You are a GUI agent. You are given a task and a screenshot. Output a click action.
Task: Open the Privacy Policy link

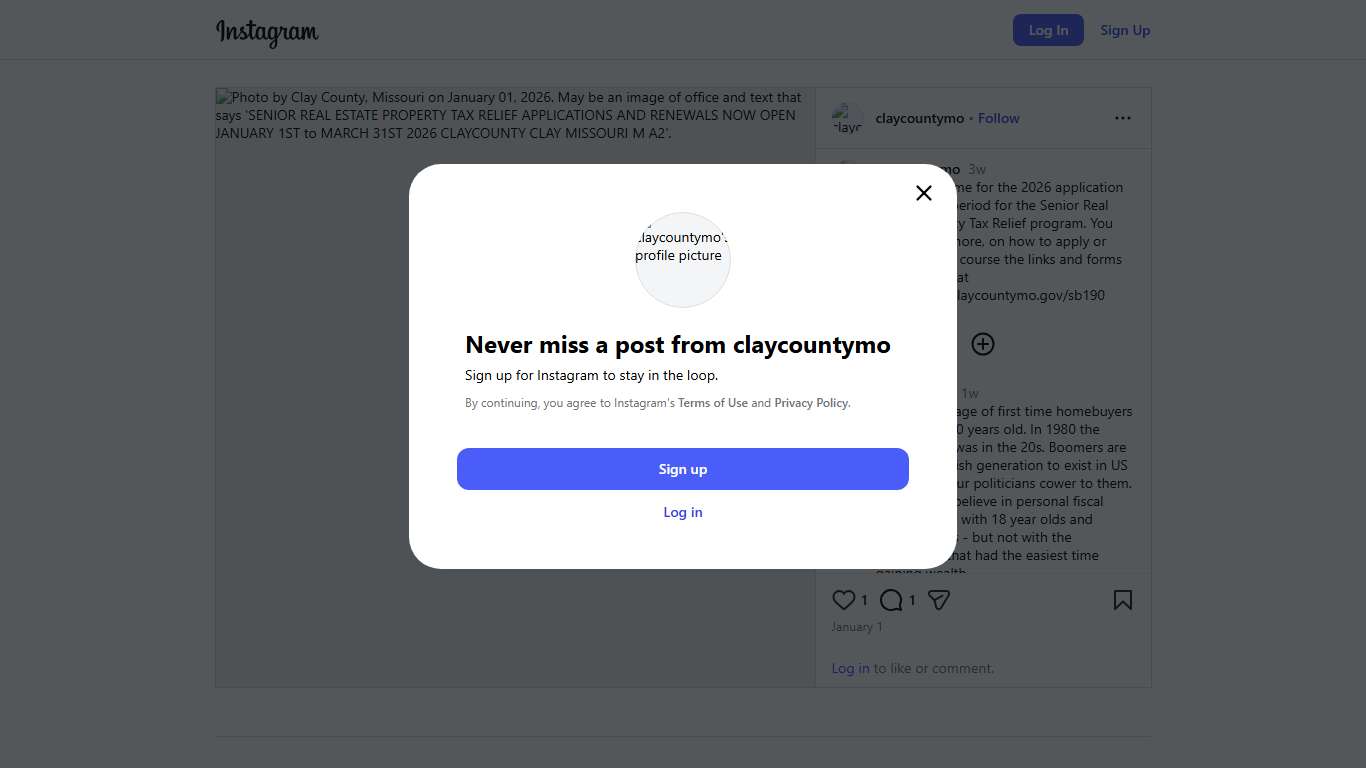(x=811, y=403)
